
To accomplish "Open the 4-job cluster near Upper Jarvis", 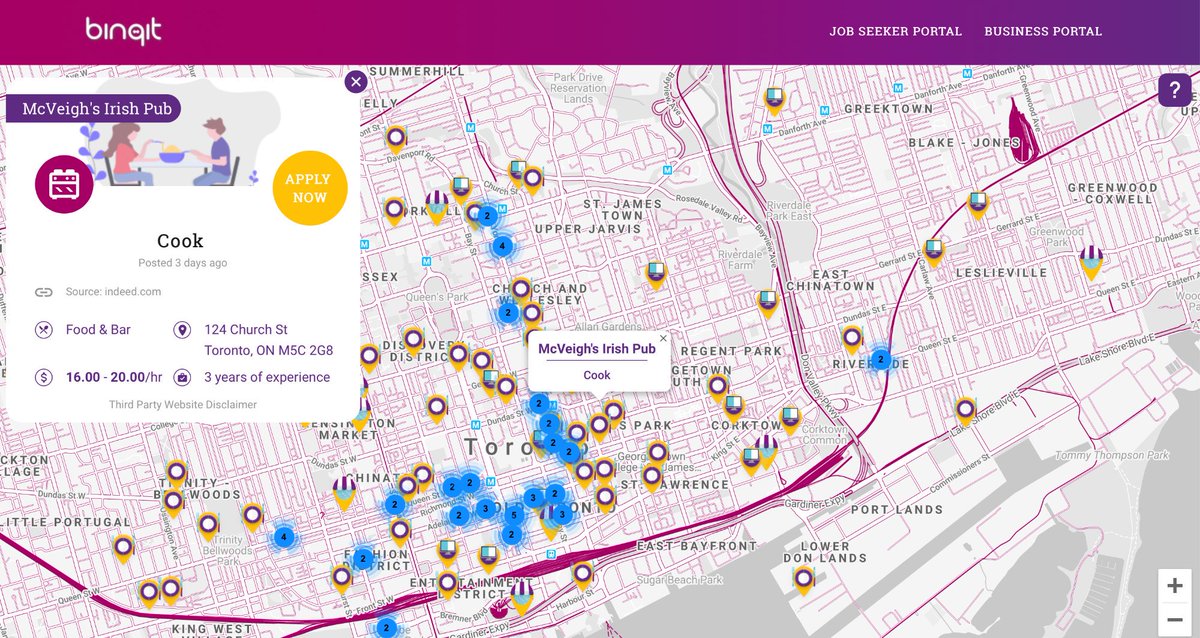I will (503, 246).
